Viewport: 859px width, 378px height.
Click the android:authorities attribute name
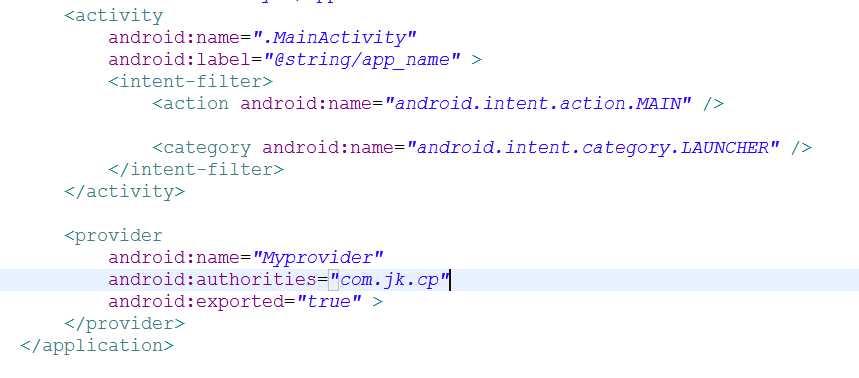213,279
